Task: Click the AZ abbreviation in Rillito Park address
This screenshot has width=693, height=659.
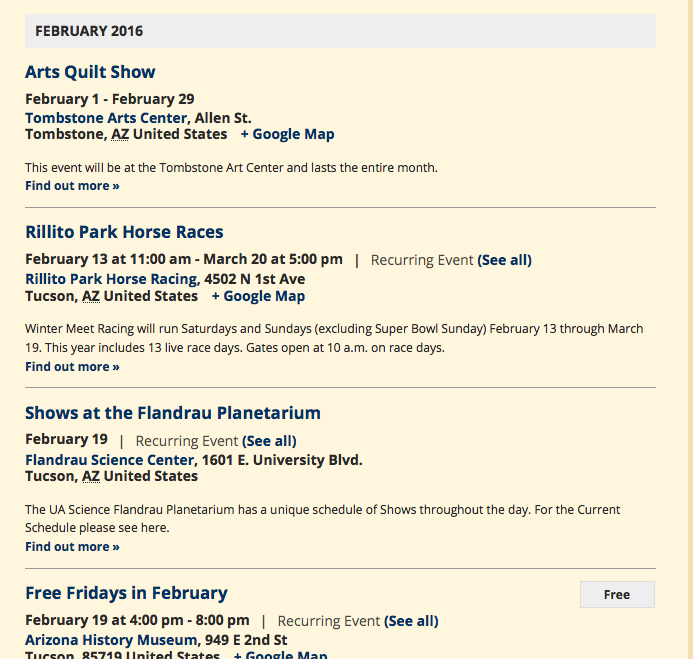Action: click(x=91, y=296)
